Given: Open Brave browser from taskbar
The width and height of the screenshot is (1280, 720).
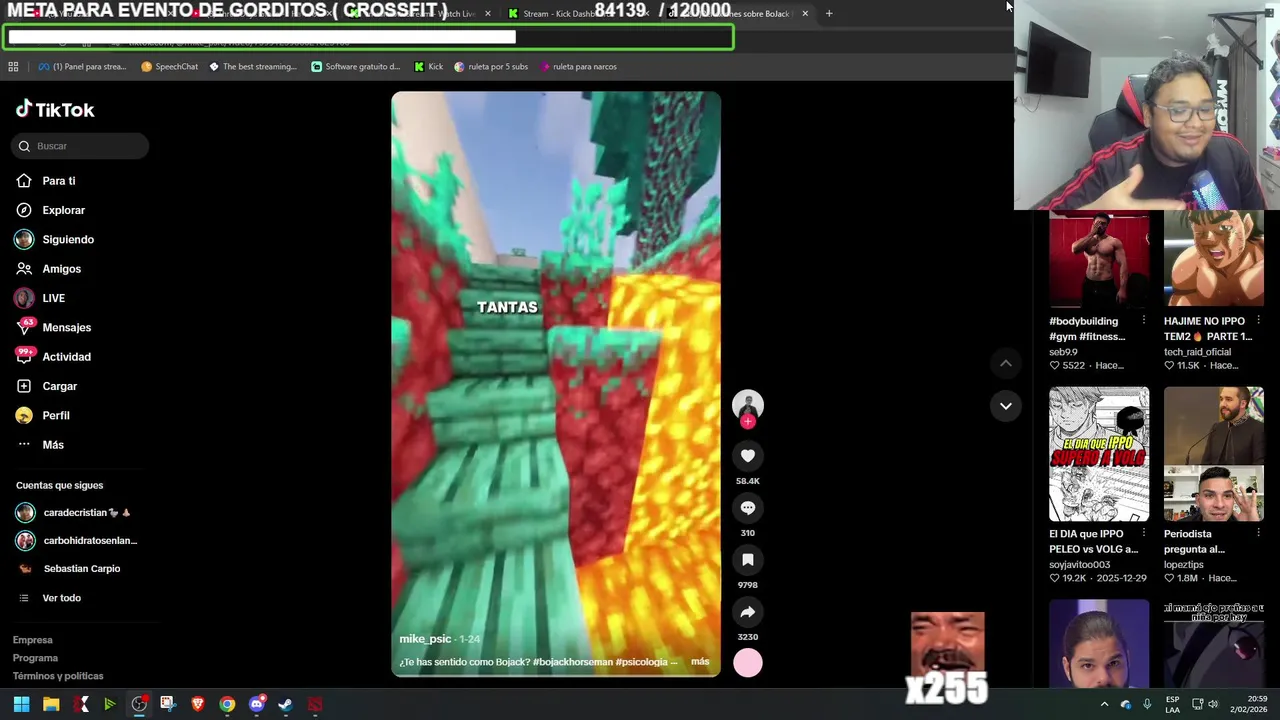Looking at the screenshot, I should tap(197, 704).
